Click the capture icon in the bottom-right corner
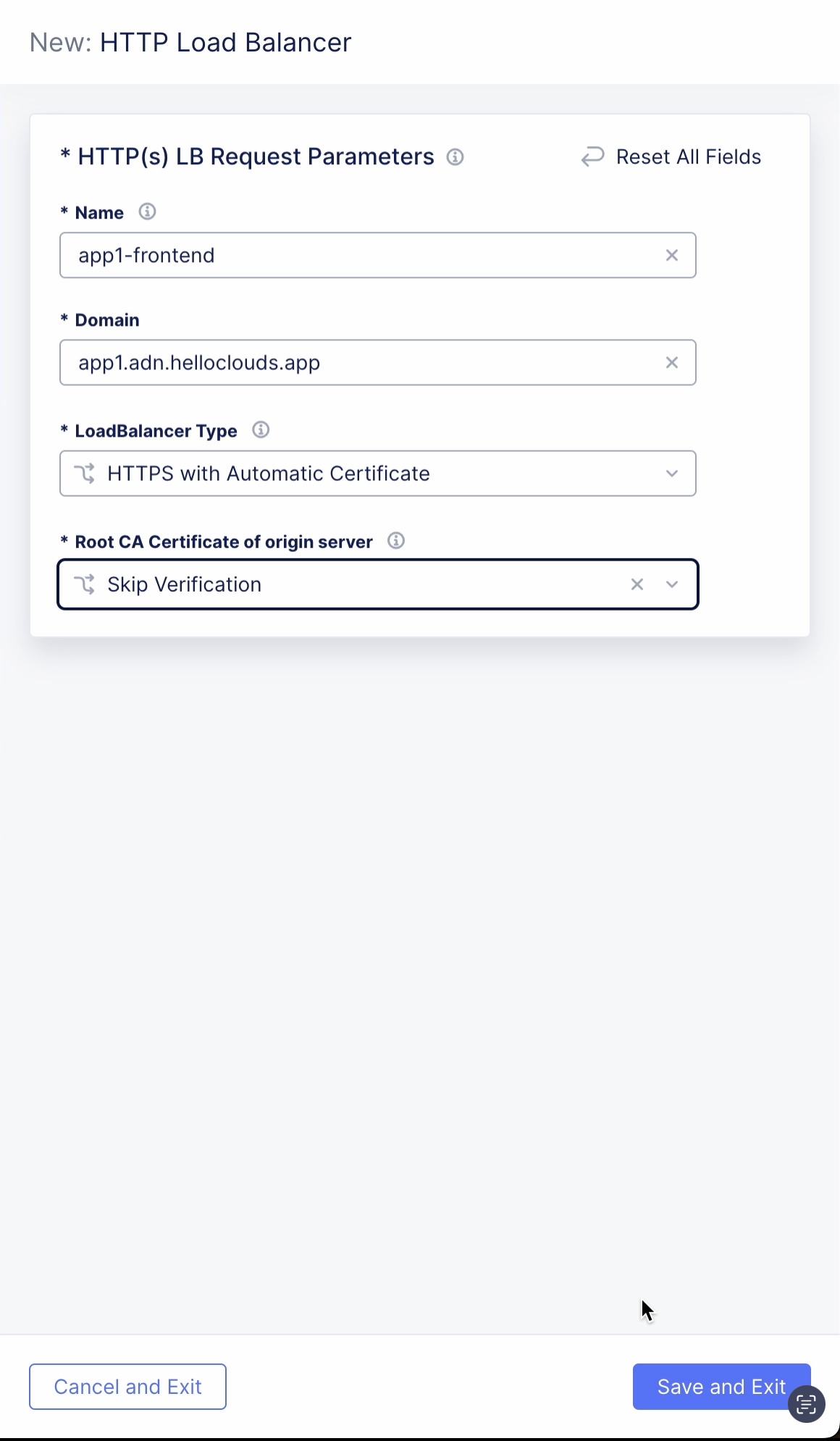Screen dimensions: 840x1441 [807, 1403]
